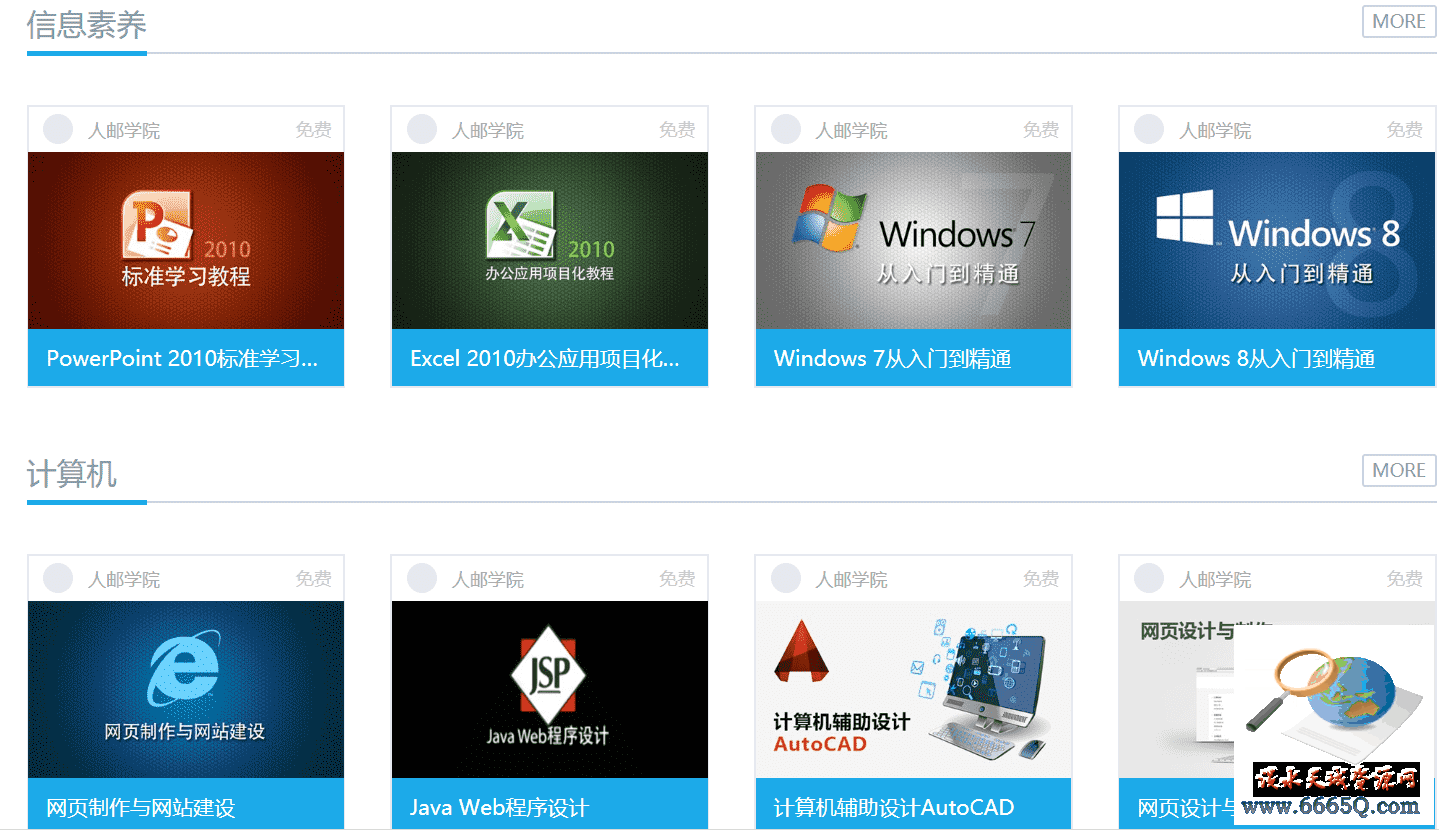
Task: Click the 计算机辅助设计 AutoCAD thumbnail
Action: point(913,689)
